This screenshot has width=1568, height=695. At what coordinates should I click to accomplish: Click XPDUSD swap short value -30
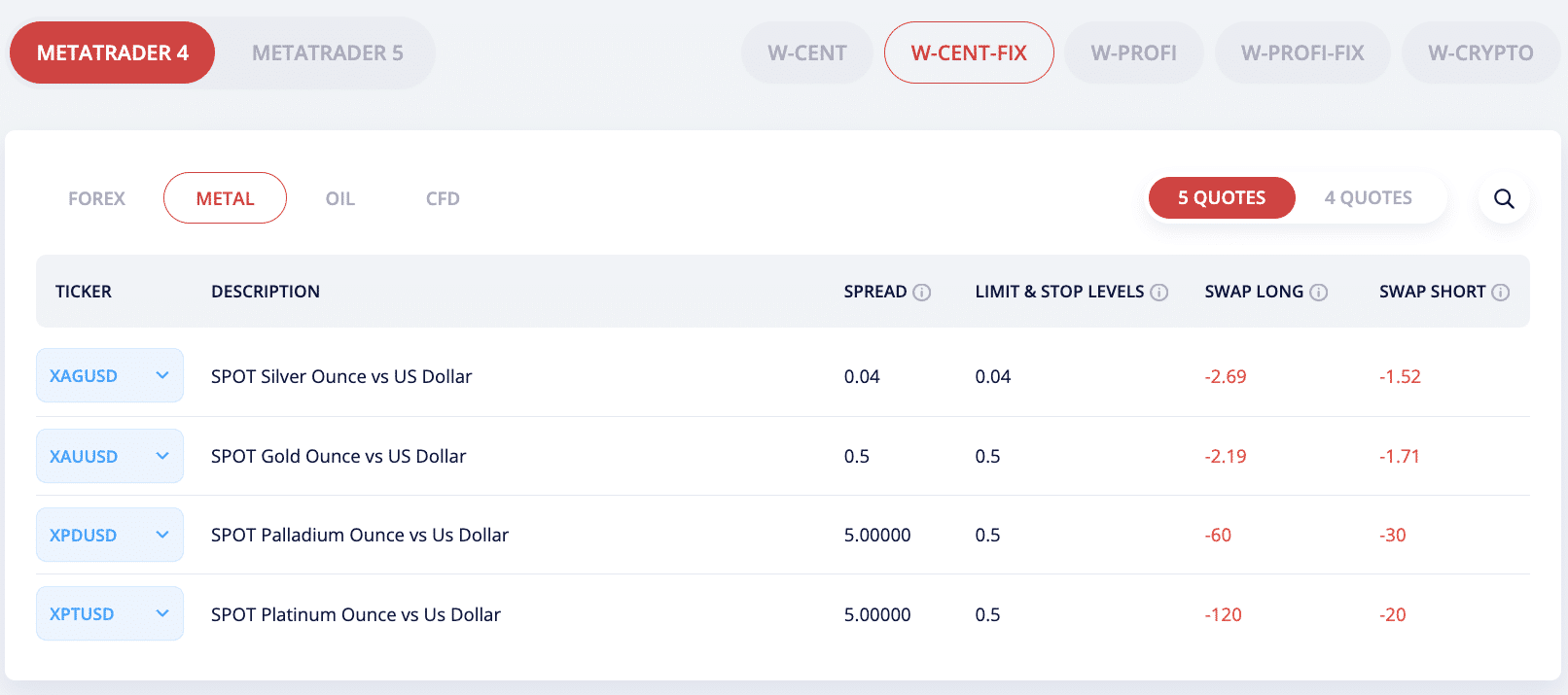1393,535
